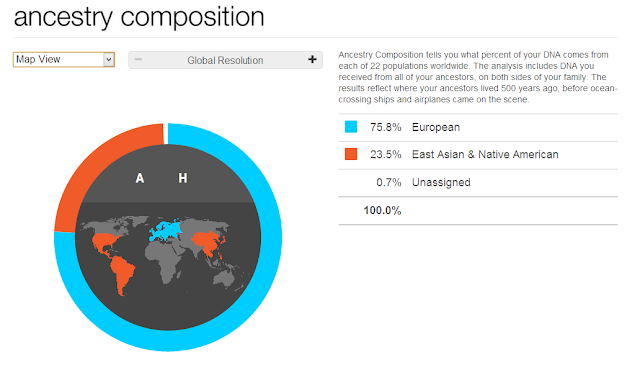Viewport: 640px width, 365px height.
Task: Decrease resolution with the minus icon
Action: point(138,60)
